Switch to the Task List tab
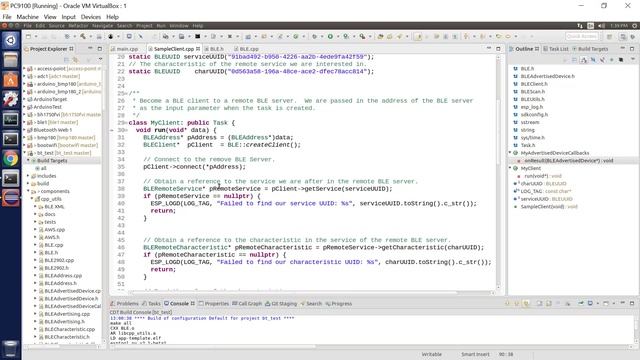This screenshot has width=640, height=360. [x=556, y=49]
